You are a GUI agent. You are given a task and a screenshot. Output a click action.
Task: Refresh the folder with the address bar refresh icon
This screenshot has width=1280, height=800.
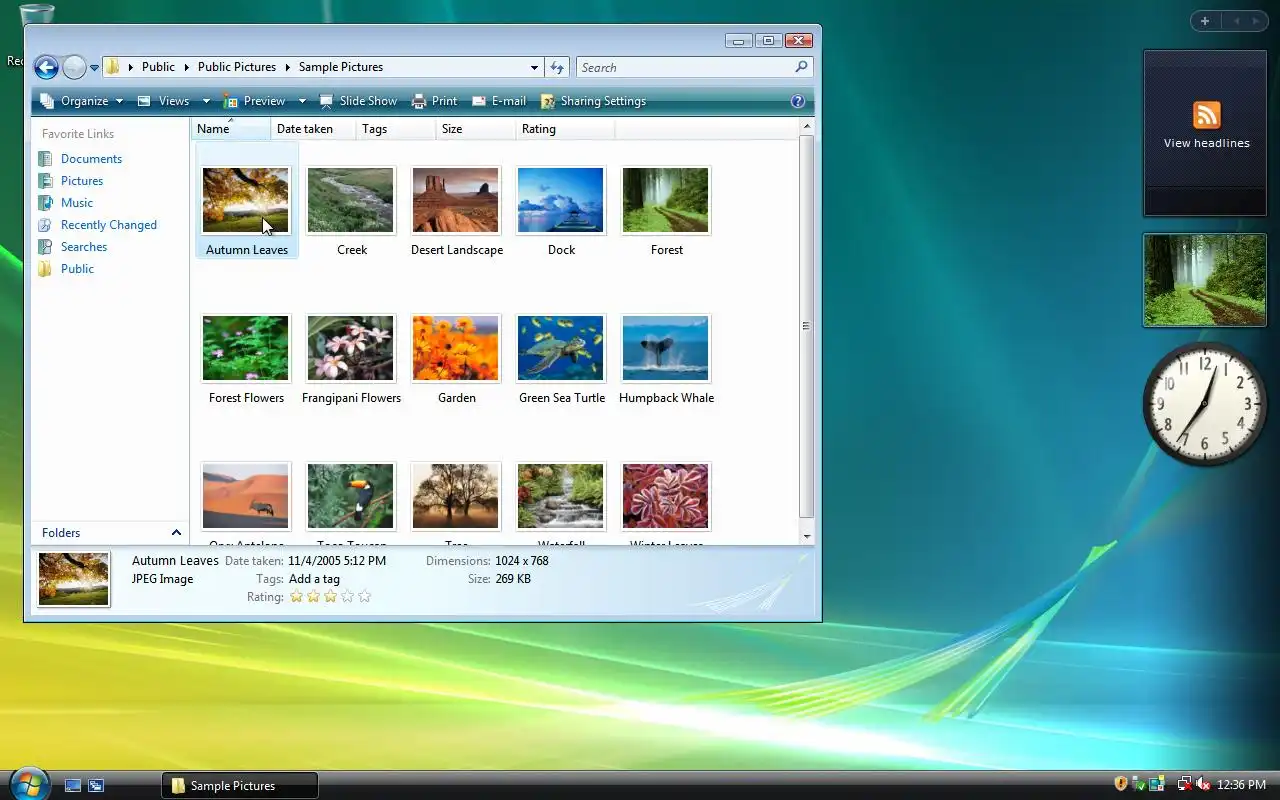click(x=558, y=67)
